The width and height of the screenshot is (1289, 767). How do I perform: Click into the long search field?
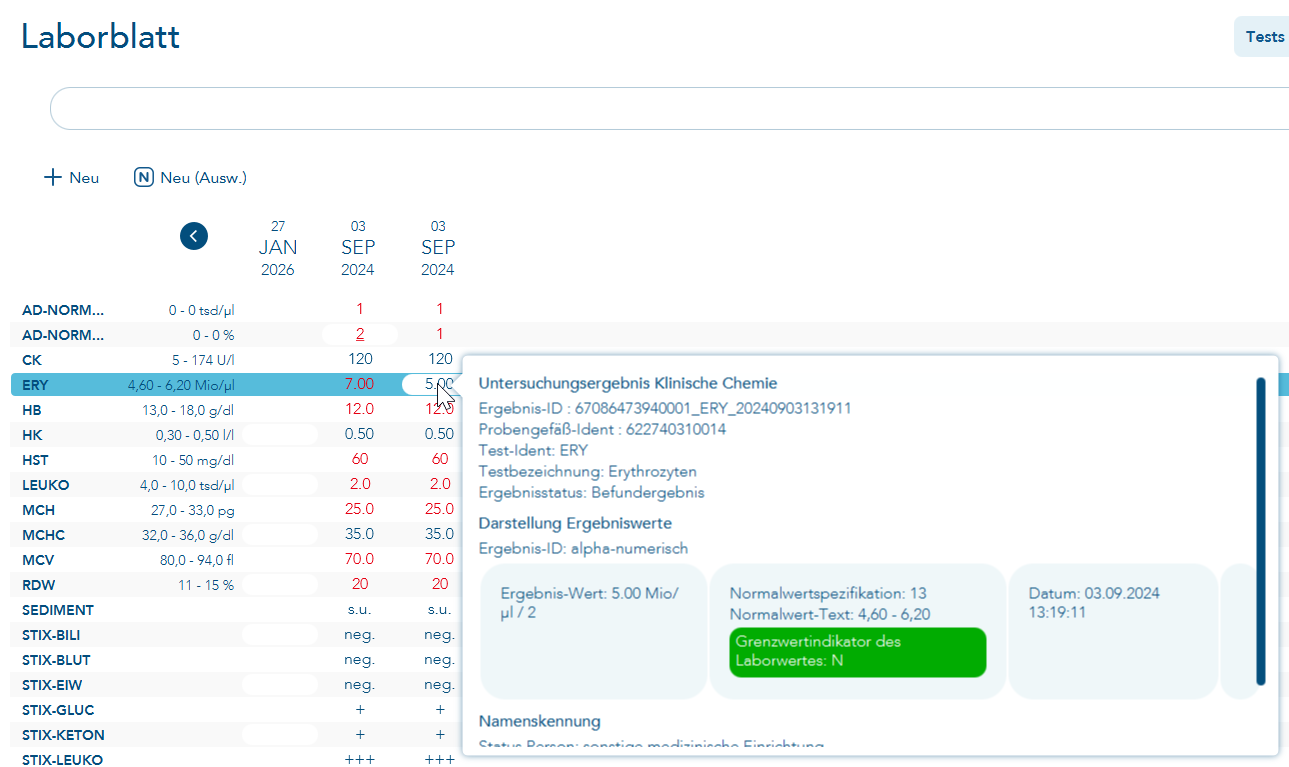point(660,108)
